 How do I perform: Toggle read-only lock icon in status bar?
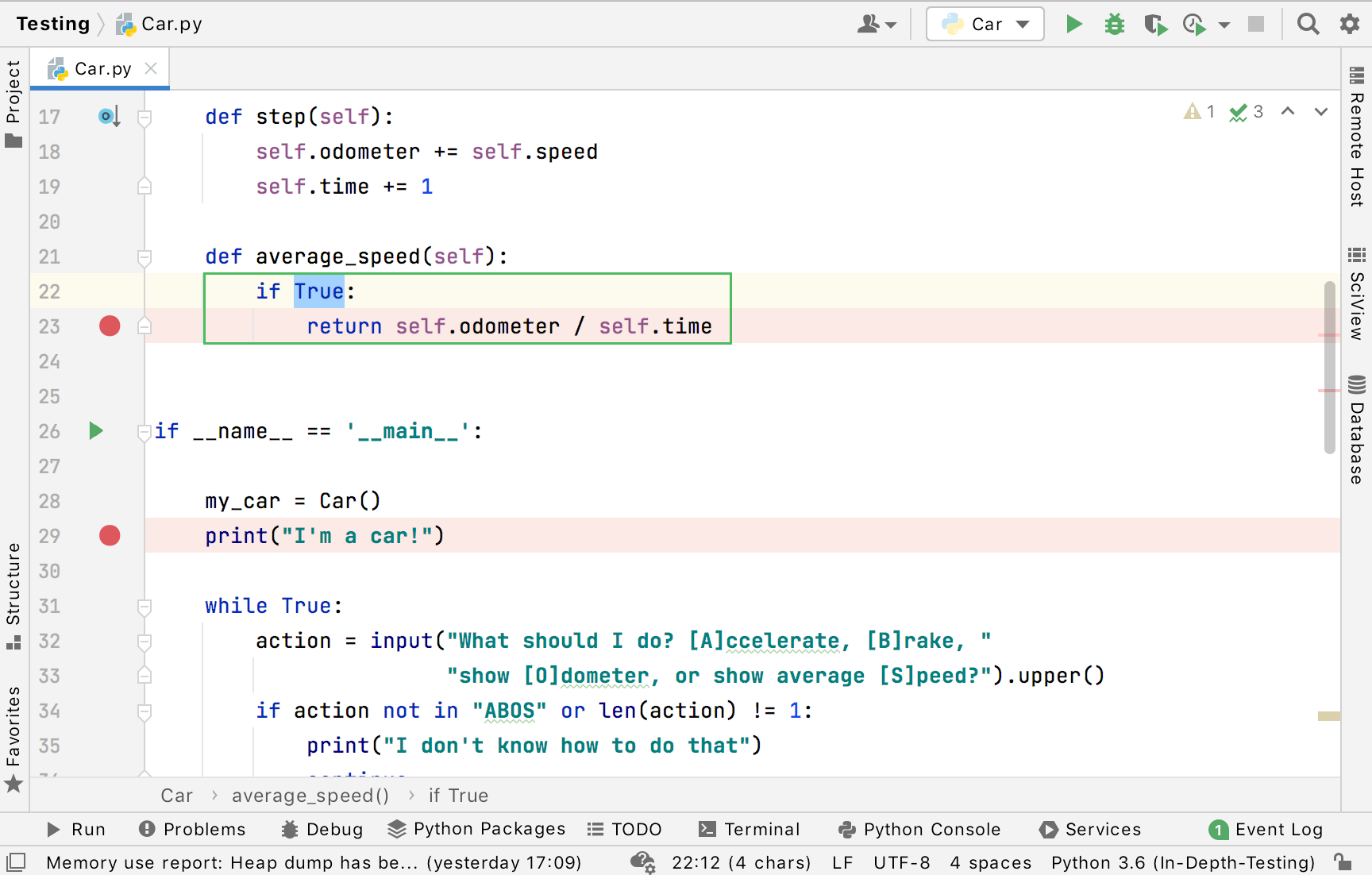tap(1343, 862)
